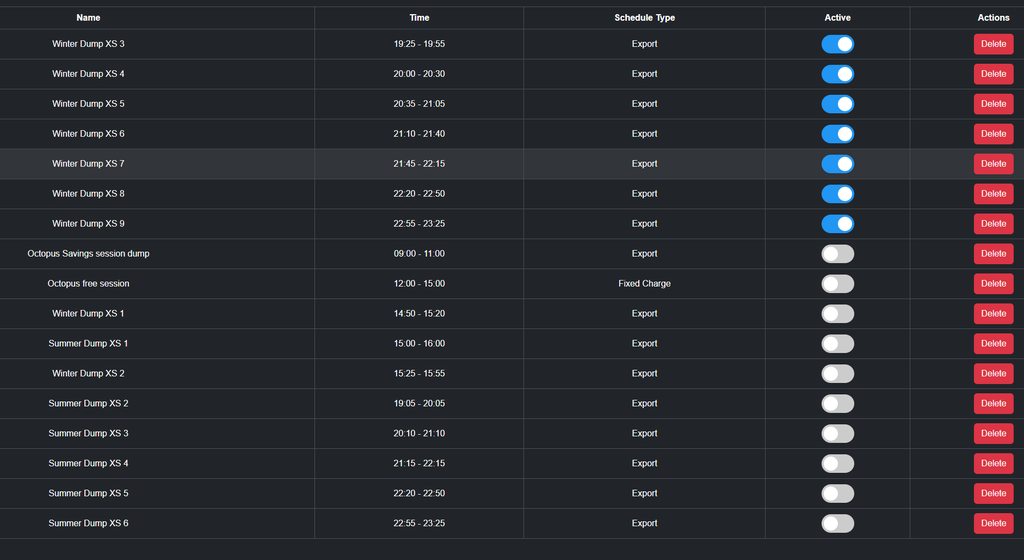Deactivate the Winter Dump XS 7 schedule
The width and height of the screenshot is (1024, 560).
coord(837,164)
